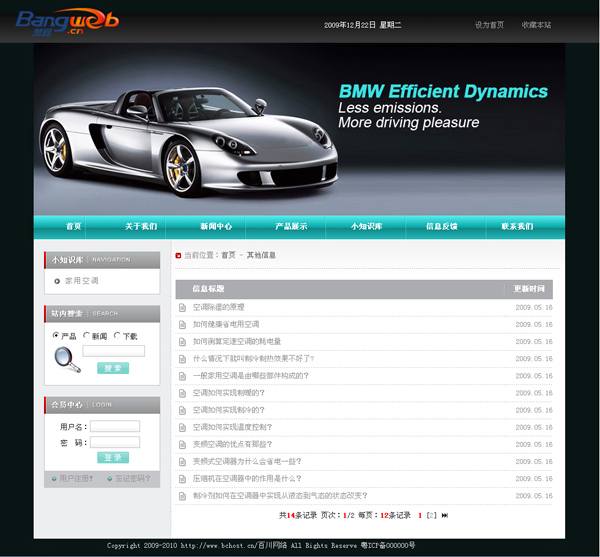600x557 pixels.
Task: Select the 下载 radio button
Action: (118, 336)
